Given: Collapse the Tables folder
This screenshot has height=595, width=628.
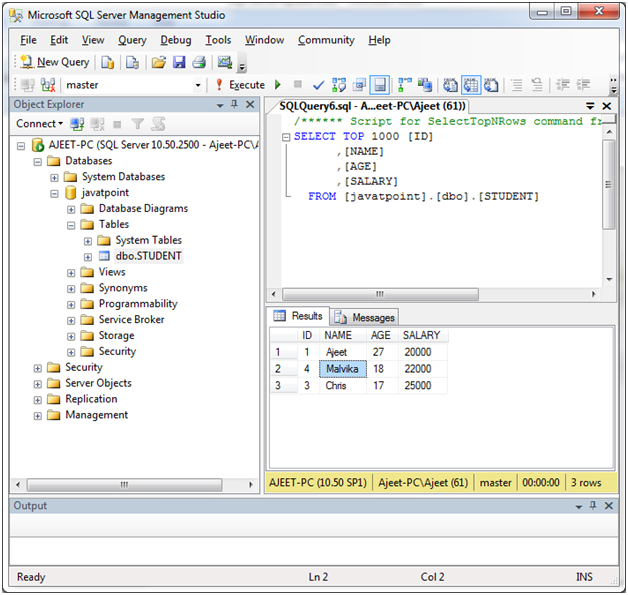Looking at the screenshot, I should pos(71,225).
